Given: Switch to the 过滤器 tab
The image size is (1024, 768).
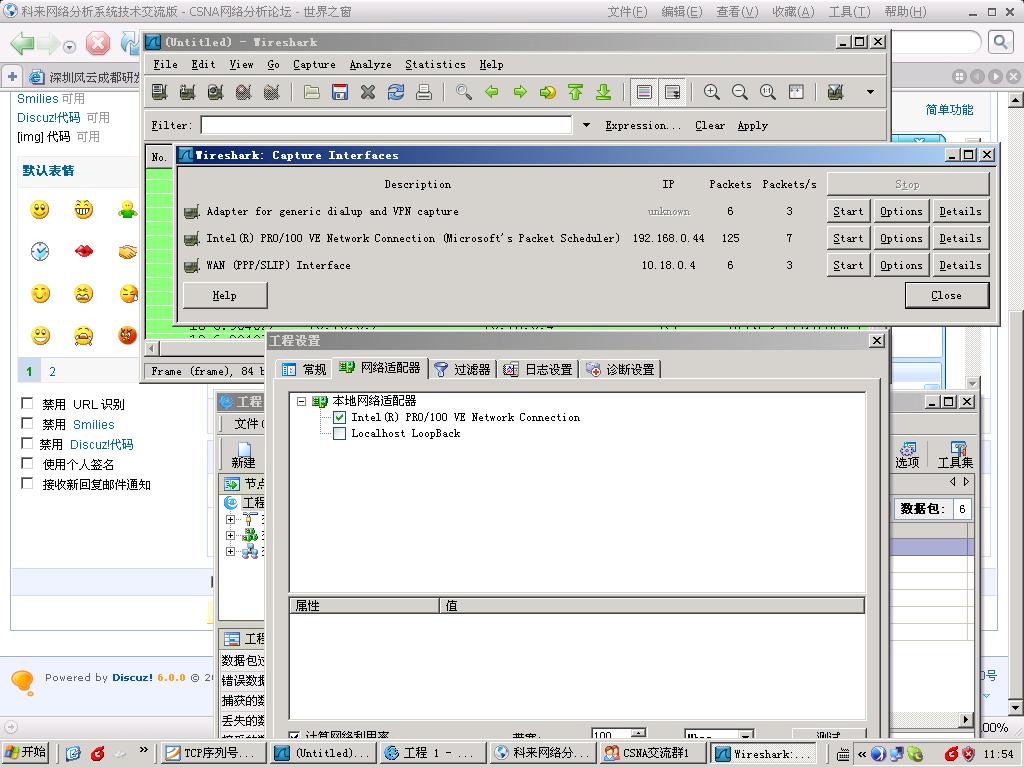Looking at the screenshot, I should [x=463, y=369].
